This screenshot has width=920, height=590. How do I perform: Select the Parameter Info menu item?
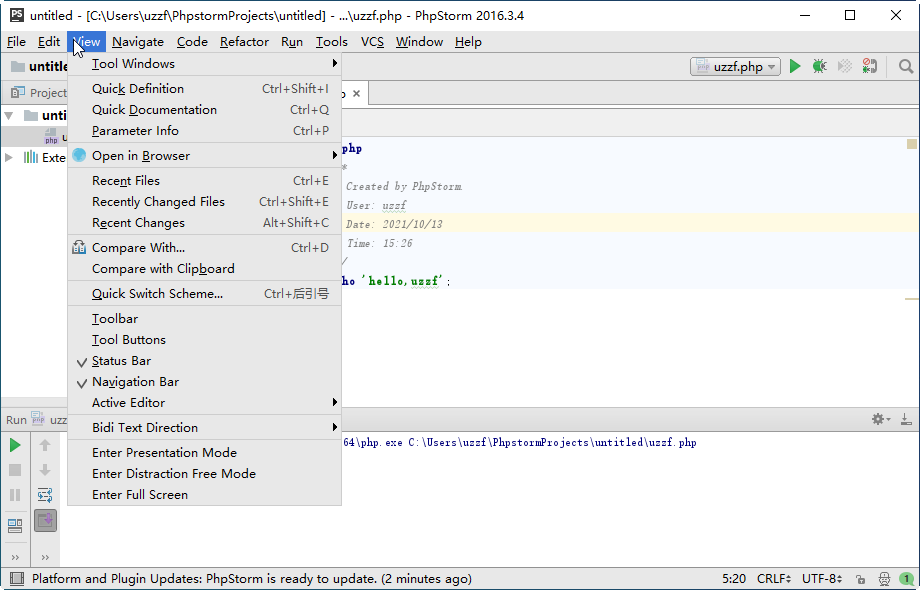pos(204,131)
